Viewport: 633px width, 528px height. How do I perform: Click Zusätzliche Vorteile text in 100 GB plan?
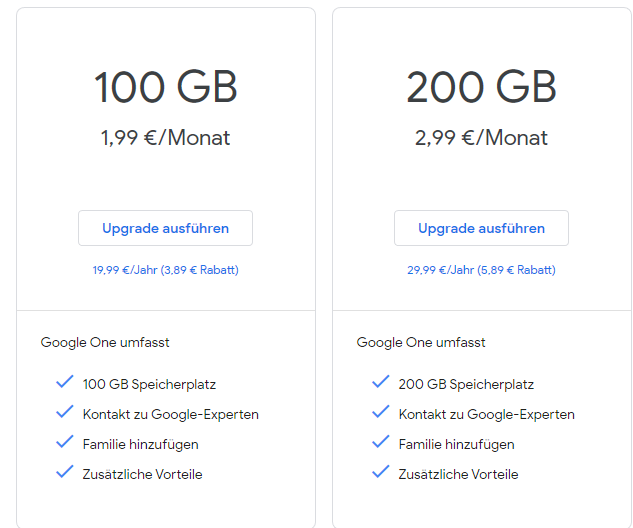tap(142, 474)
